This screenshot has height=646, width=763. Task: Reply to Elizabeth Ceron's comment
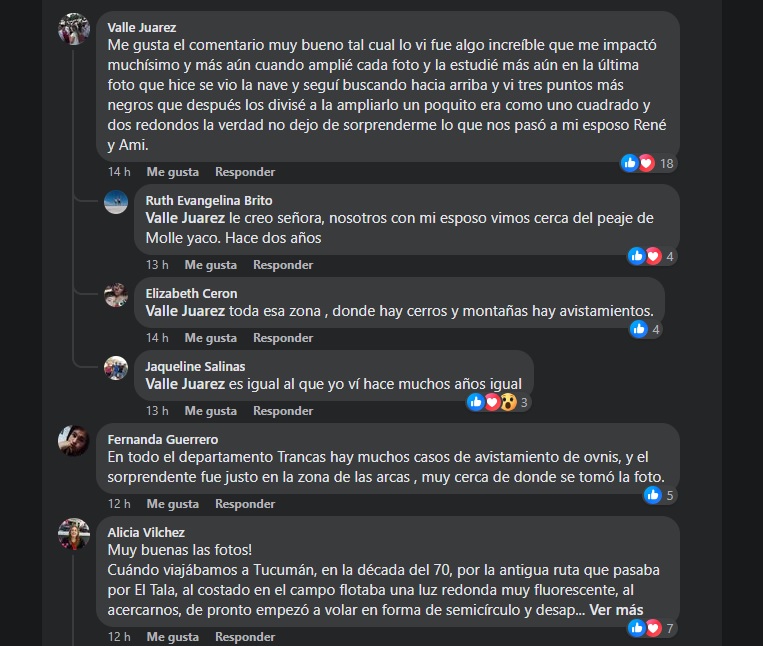(283, 338)
